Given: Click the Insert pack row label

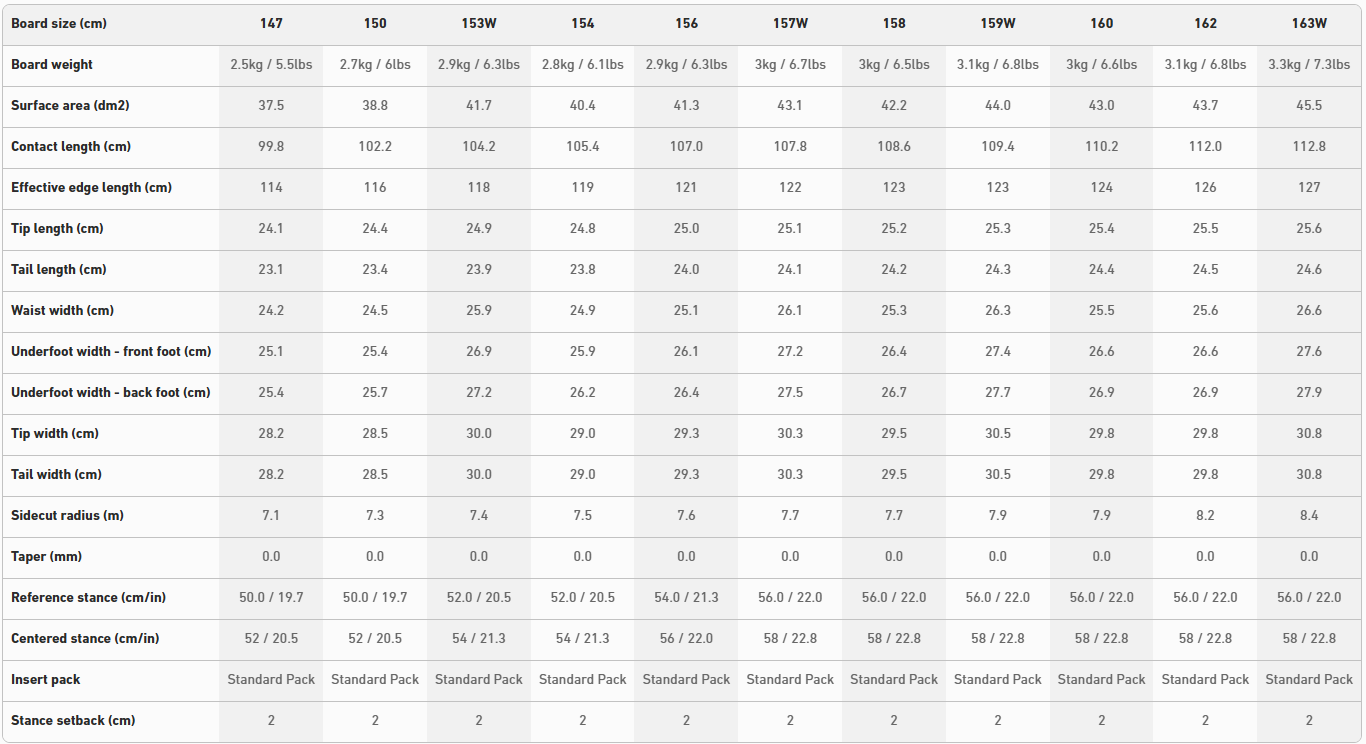Looking at the screenshot, I should [46, 679].
